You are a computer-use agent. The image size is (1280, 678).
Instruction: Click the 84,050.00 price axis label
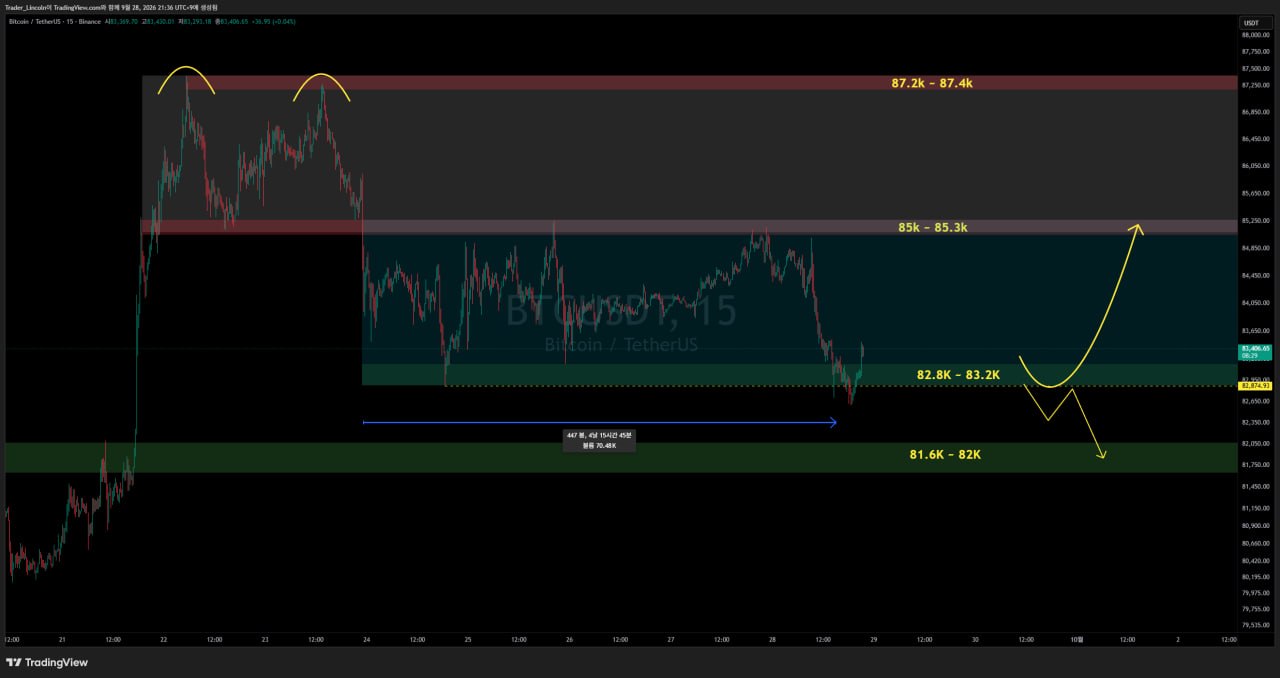pos(1254,302)
